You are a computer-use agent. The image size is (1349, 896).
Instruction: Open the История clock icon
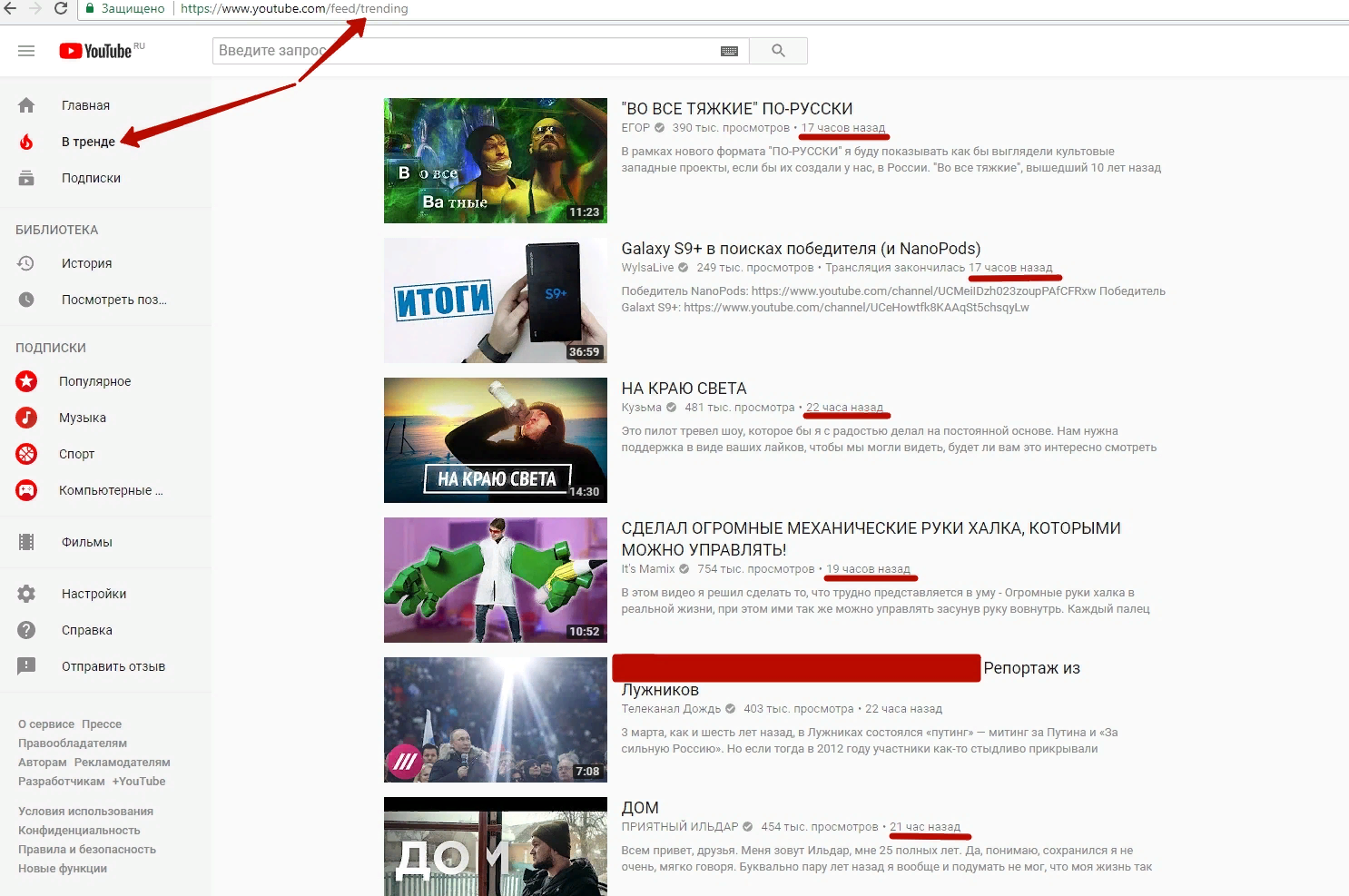click(x=26, y=263)
